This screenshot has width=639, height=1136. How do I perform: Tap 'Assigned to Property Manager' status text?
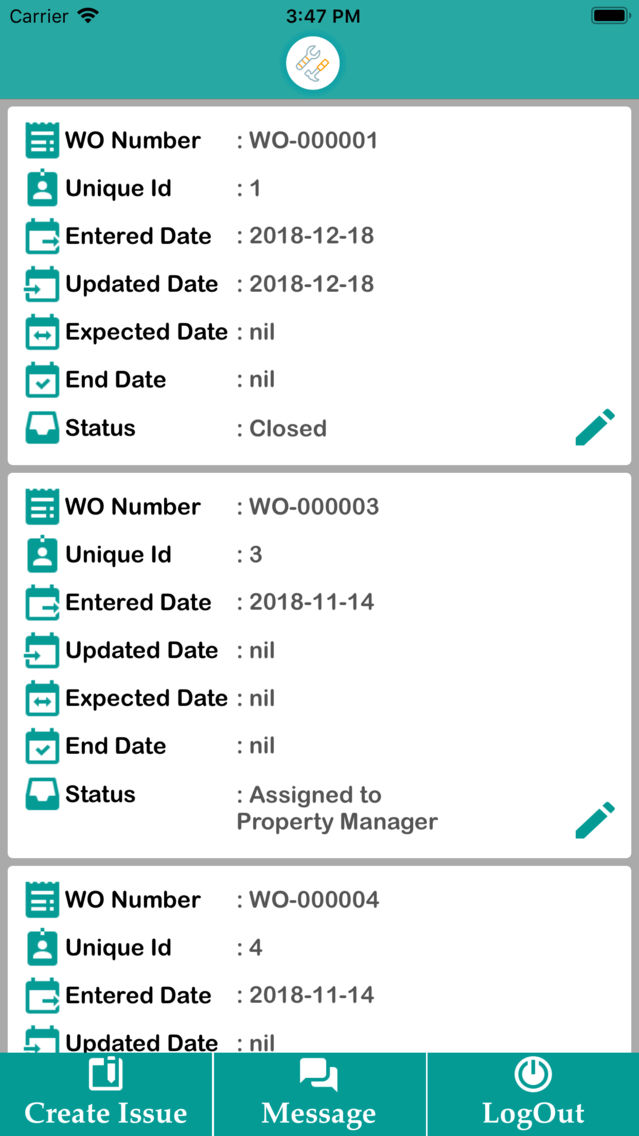[x=337, y=807]
